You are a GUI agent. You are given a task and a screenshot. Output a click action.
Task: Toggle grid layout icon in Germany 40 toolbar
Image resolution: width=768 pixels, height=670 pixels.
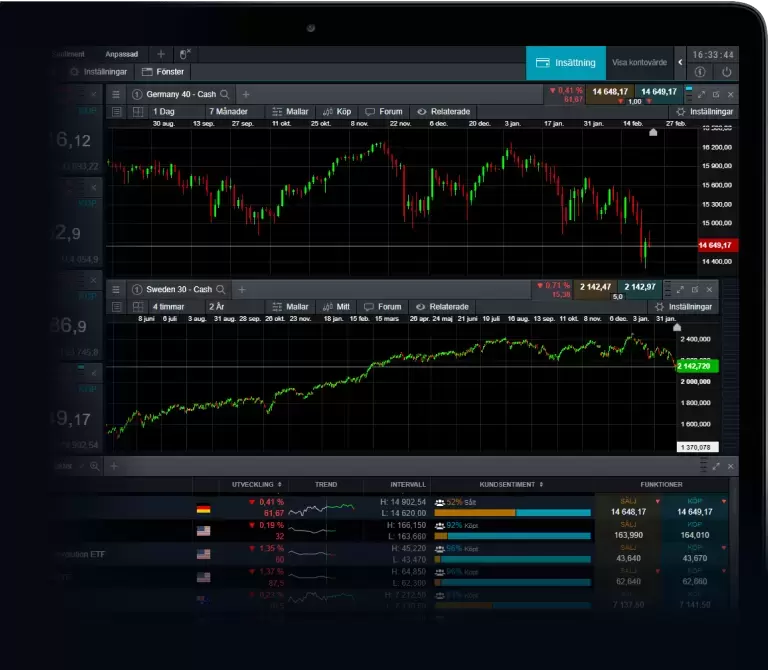[138, 112]
